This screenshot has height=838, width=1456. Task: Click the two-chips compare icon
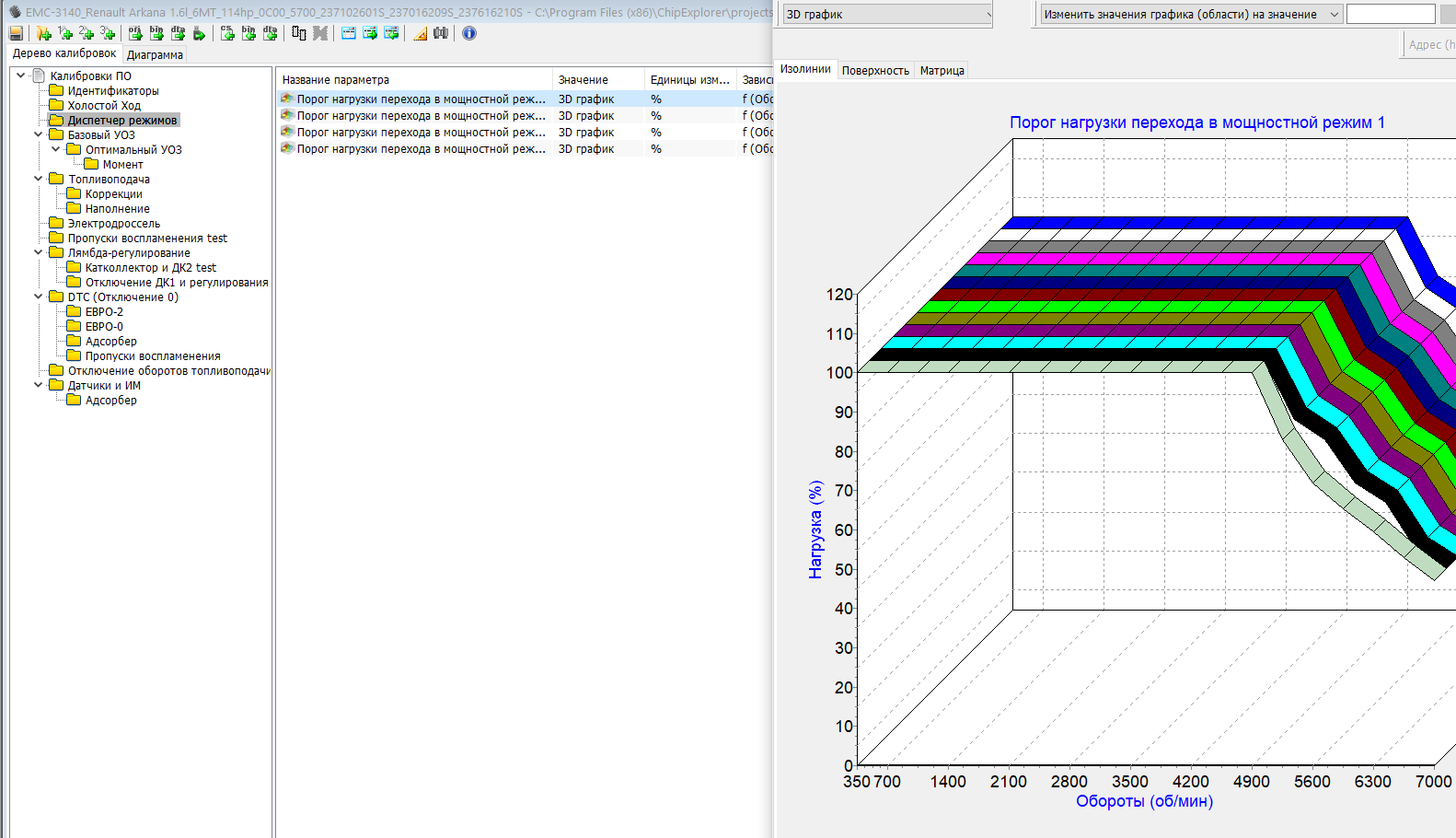coord(298,33)
